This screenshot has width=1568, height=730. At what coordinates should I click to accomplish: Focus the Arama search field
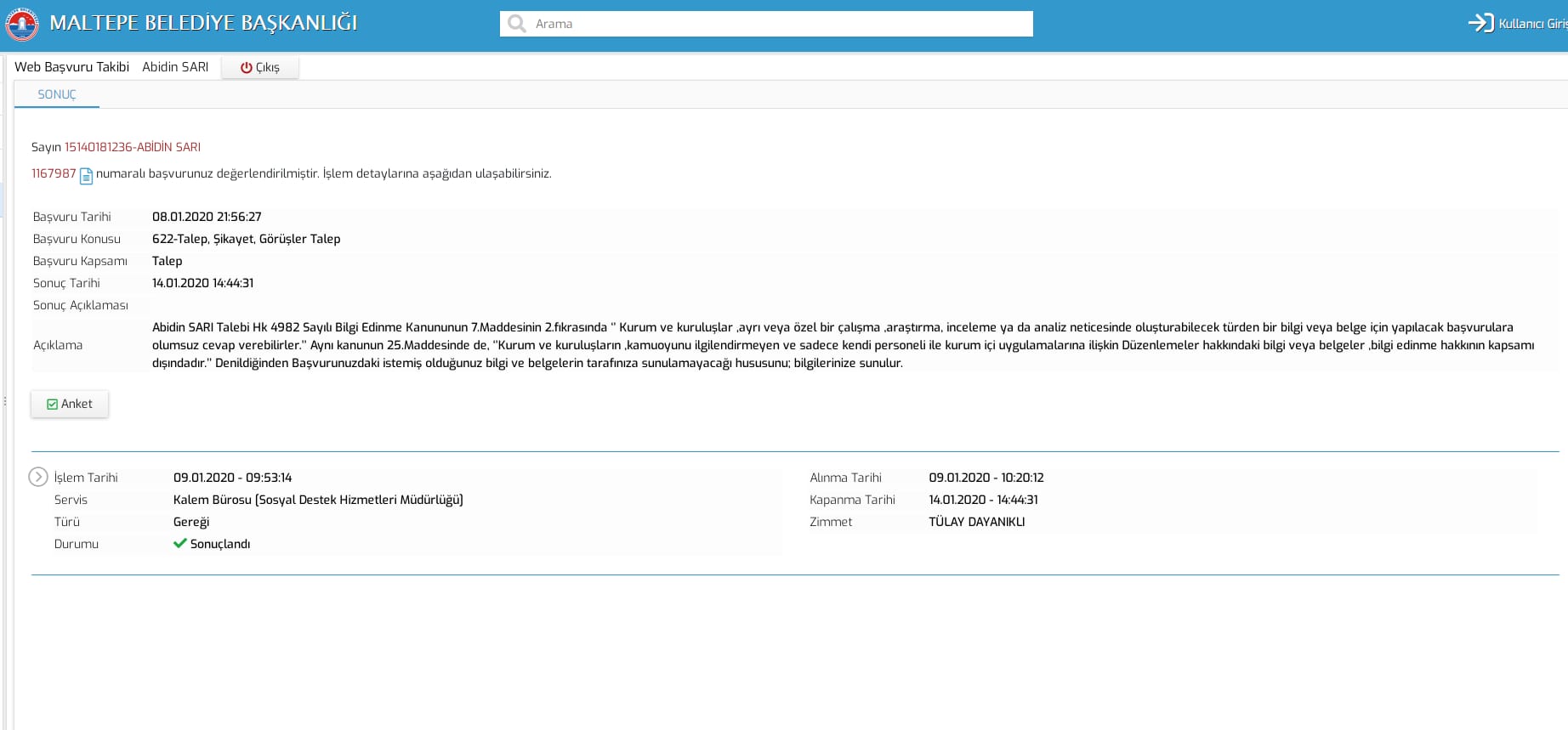point(766,24)
